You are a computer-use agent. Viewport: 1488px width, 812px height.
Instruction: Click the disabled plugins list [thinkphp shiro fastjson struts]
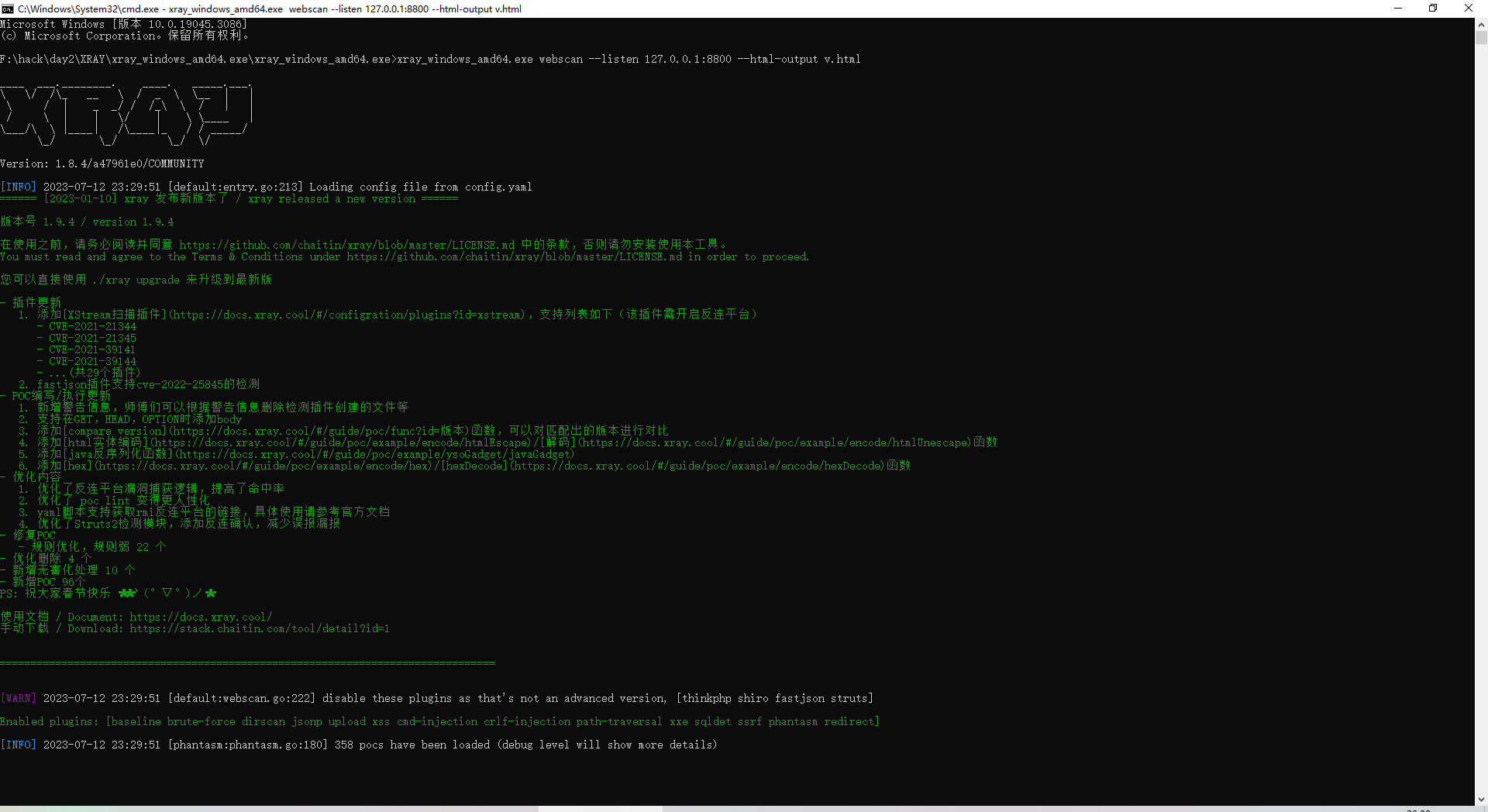(x=775, y=698)
